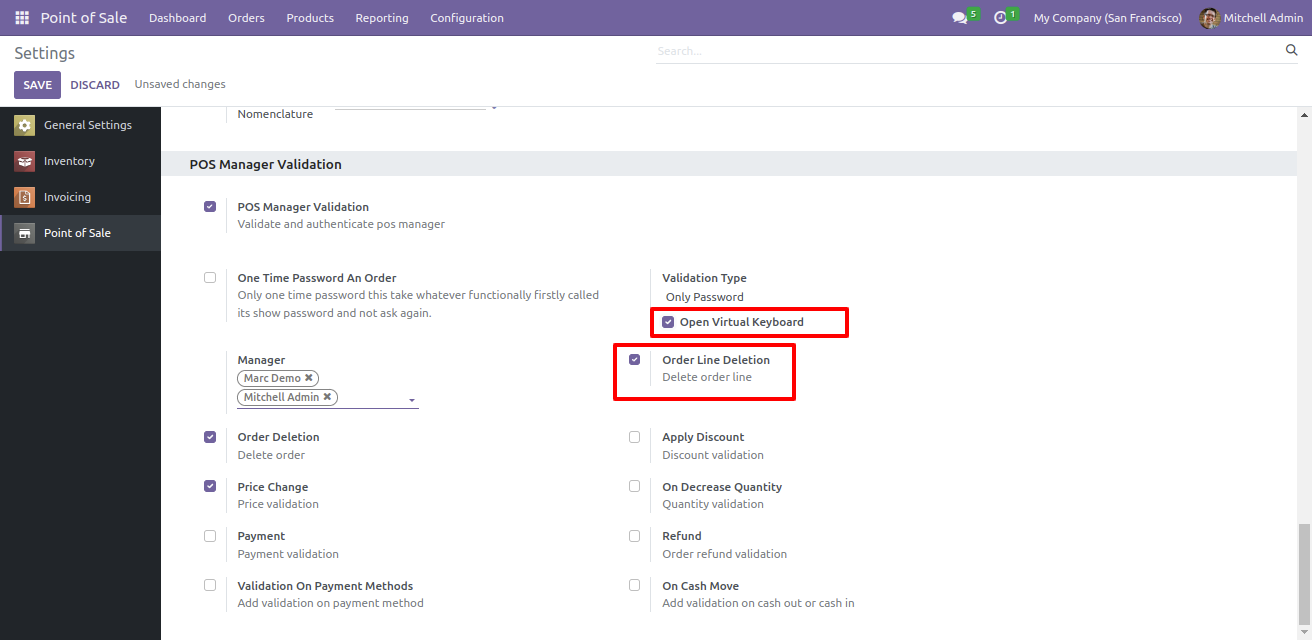Open the Reporting menu
Screen dimensions: 1312x640
click(381, 18)
